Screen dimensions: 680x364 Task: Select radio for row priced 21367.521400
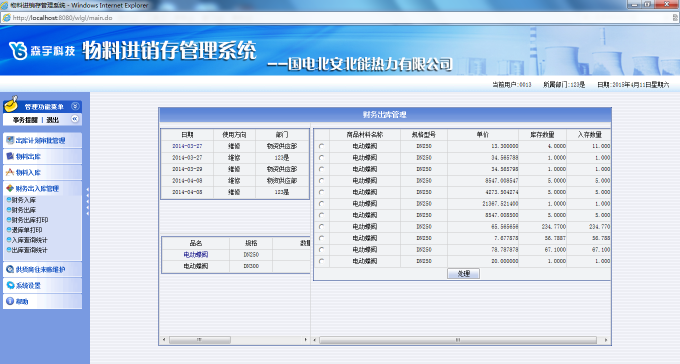[x=321, y=203]
